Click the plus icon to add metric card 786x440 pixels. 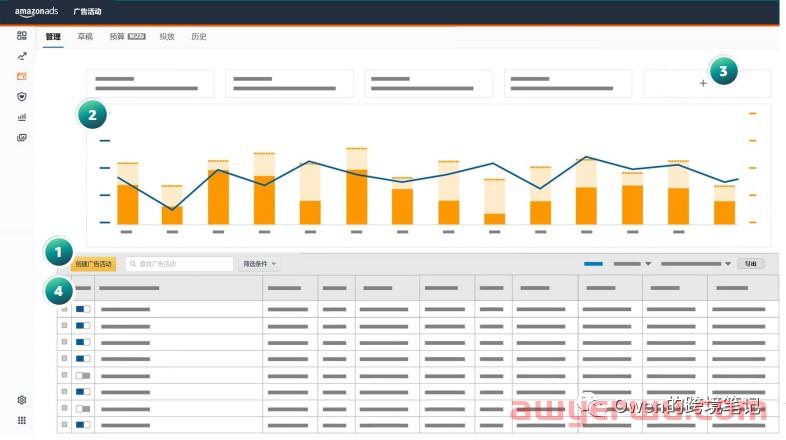(703, 84)
